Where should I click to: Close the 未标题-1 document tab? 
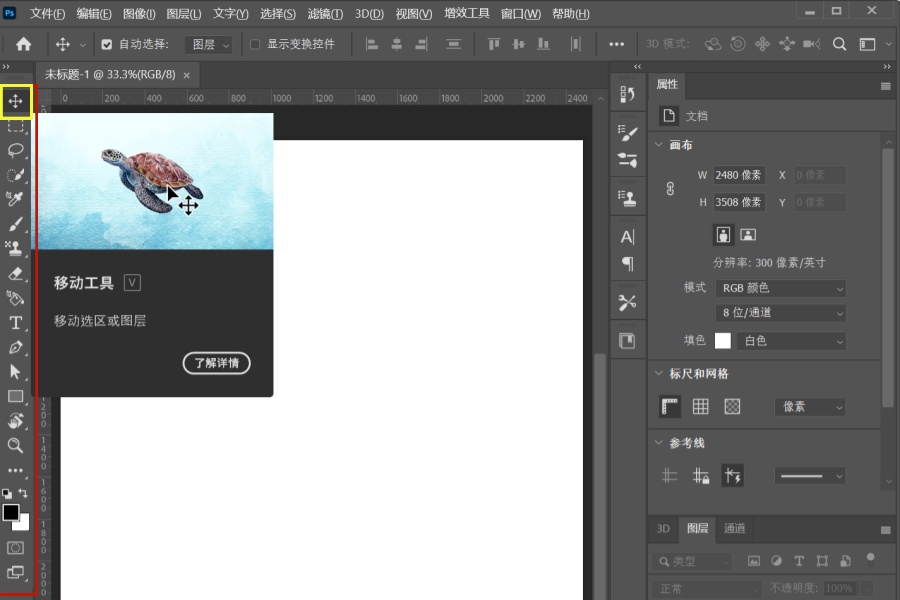[x=187, y=75]
